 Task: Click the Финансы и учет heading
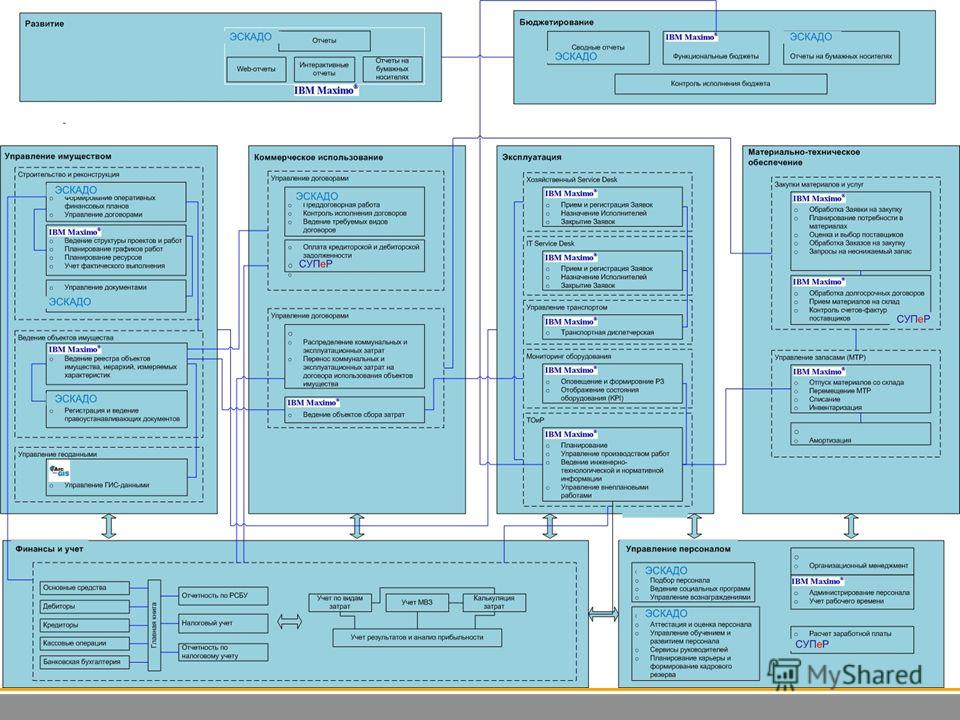click(49, 549)
